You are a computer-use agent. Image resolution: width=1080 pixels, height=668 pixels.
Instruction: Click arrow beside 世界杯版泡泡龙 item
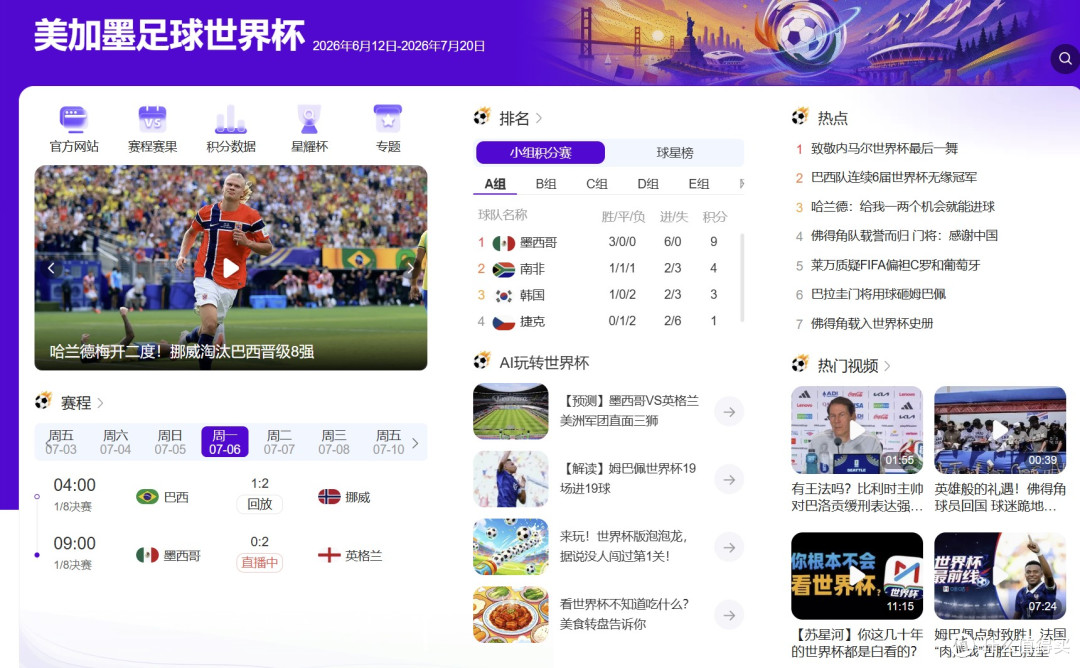tap(729, 547)
